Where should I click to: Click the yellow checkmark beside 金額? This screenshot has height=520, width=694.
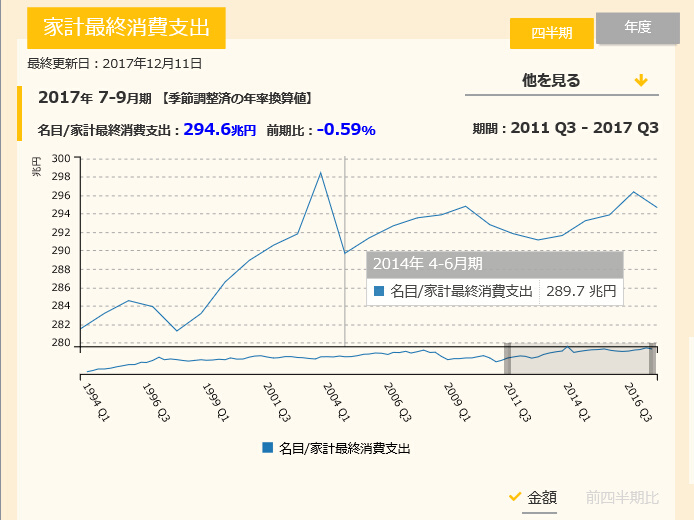tap(515, 497)
